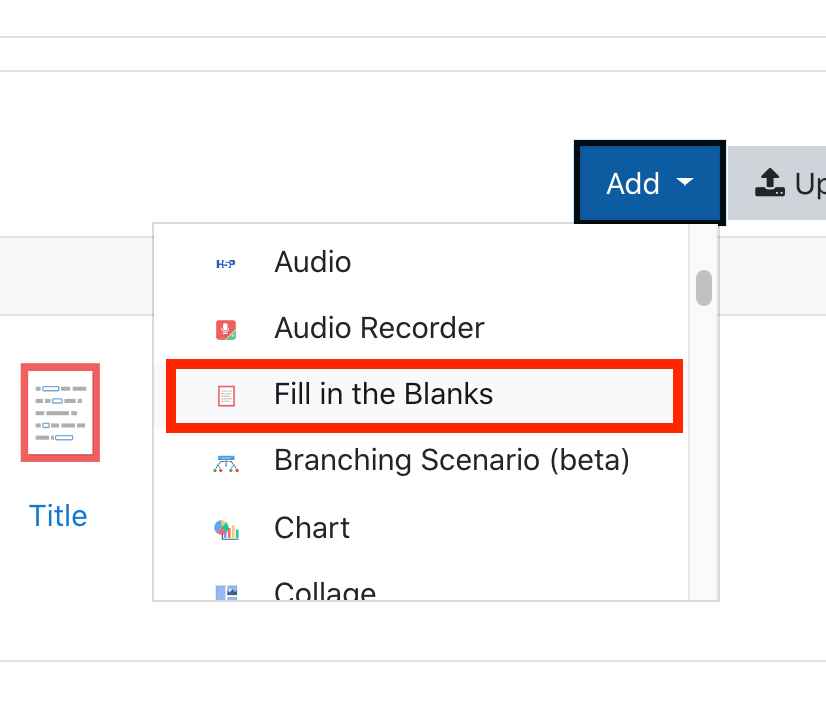Click the Chart pie icon
Viewport: 826px width, 722px height.
pyautogui.click(x=227, y=530)
